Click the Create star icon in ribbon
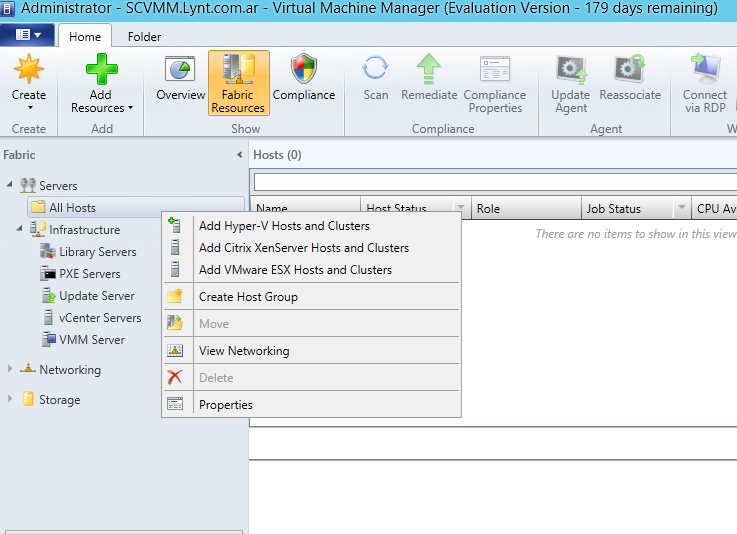Viewport: 737px width, 534px height. [x=29, y=69]
